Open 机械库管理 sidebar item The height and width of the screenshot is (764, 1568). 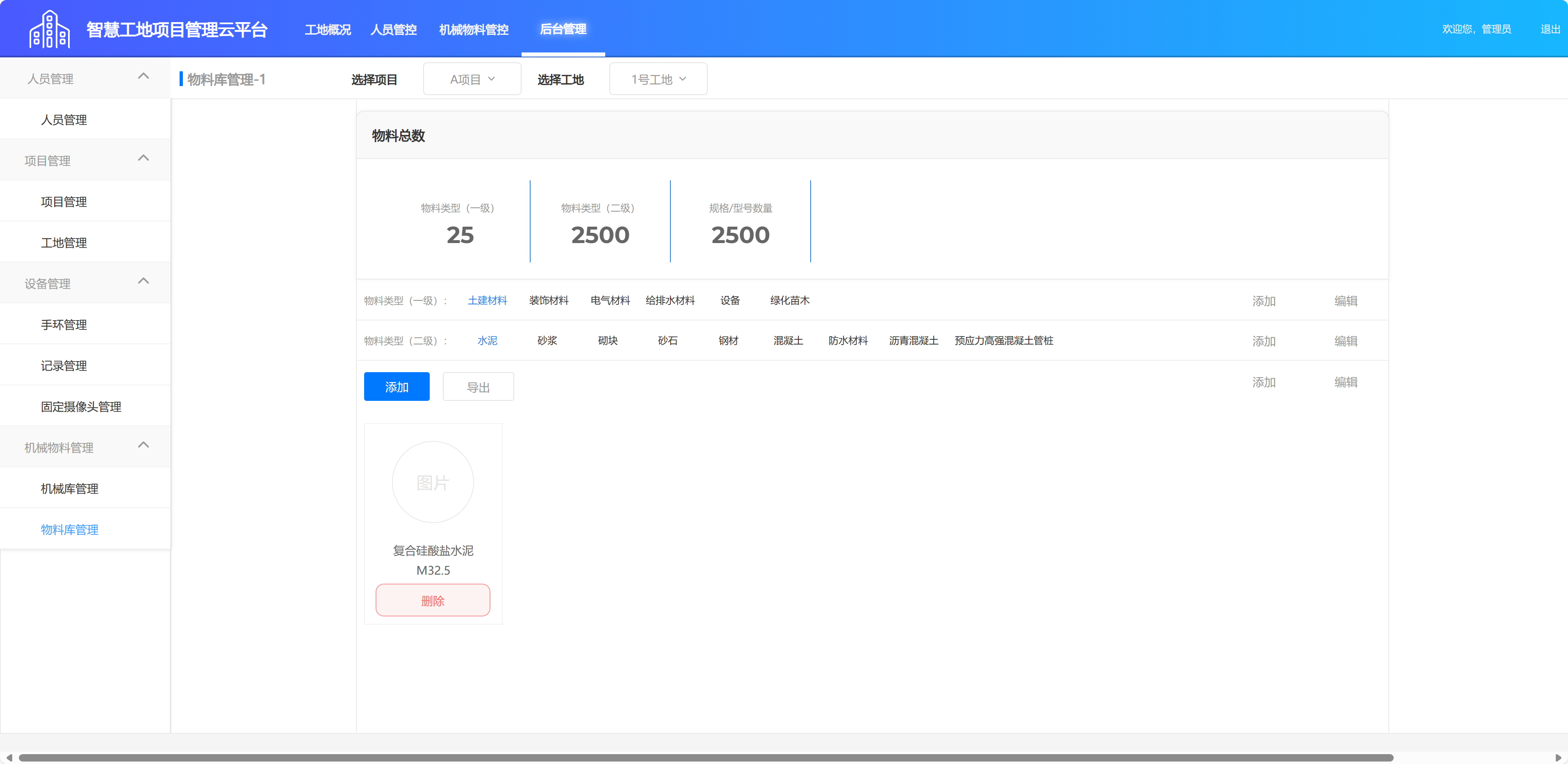coord(85,489)
